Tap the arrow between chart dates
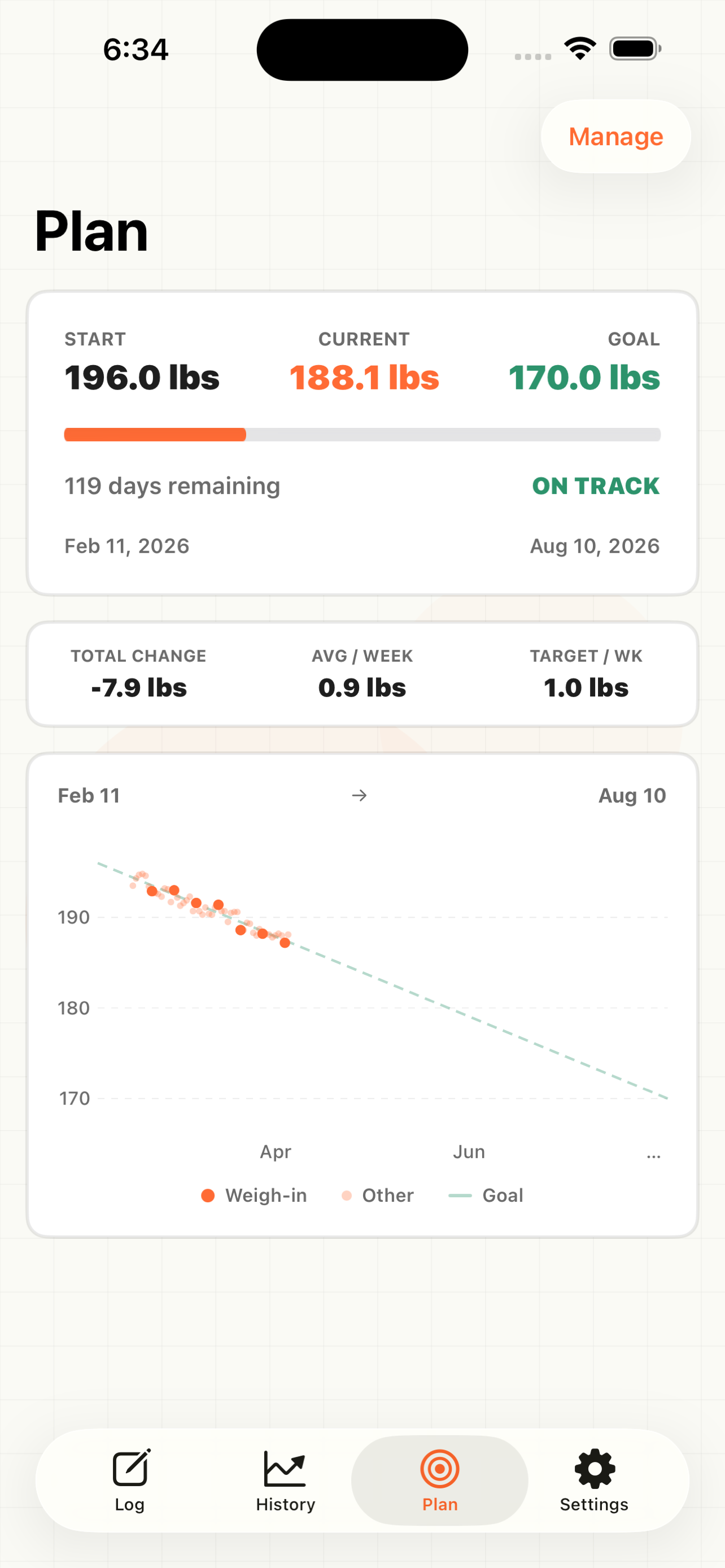Image resolution: width=725 pixels, height=1568 pixels. [360, 795]
